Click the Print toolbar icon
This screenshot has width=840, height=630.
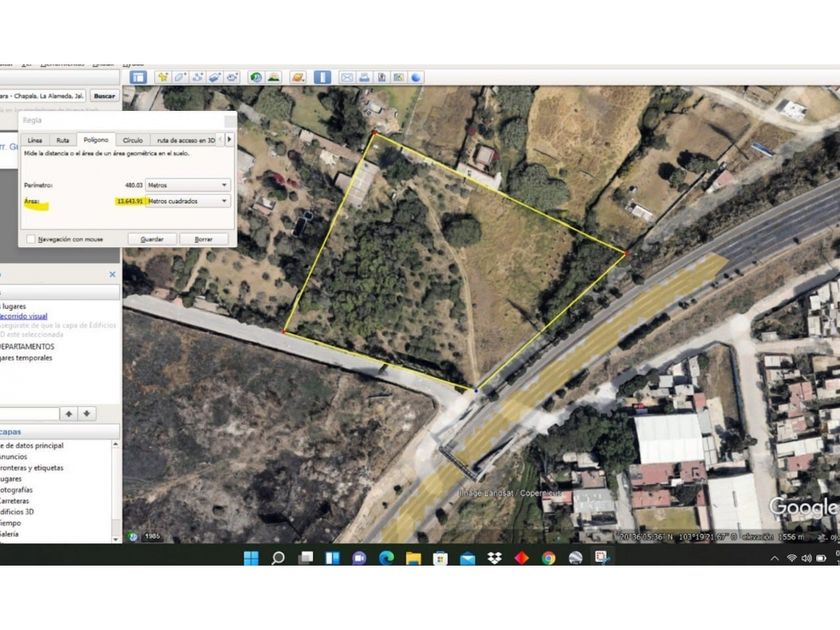point(364,77)
